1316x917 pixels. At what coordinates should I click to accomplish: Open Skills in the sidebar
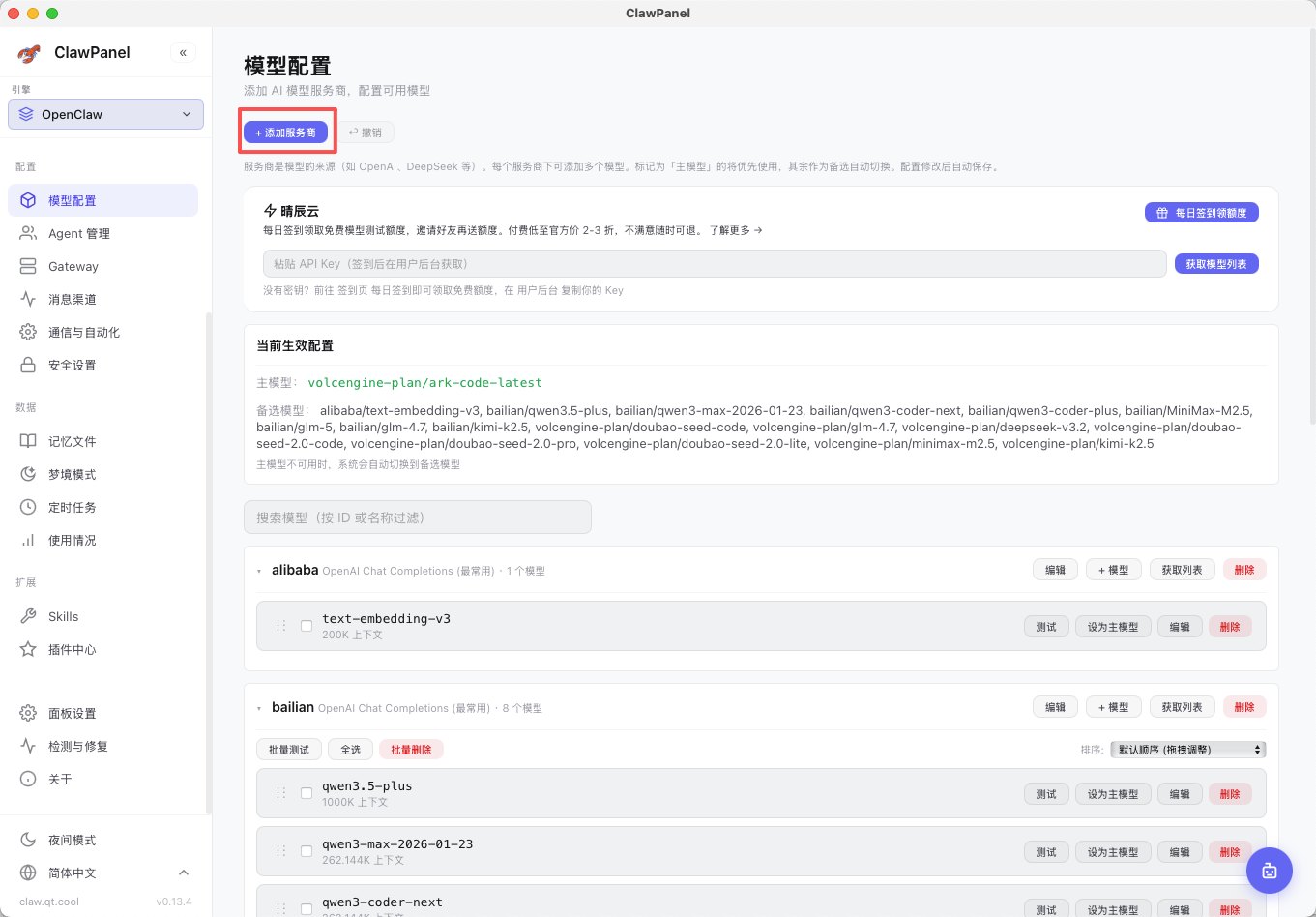pyautogui.click(x=64, y=617)
